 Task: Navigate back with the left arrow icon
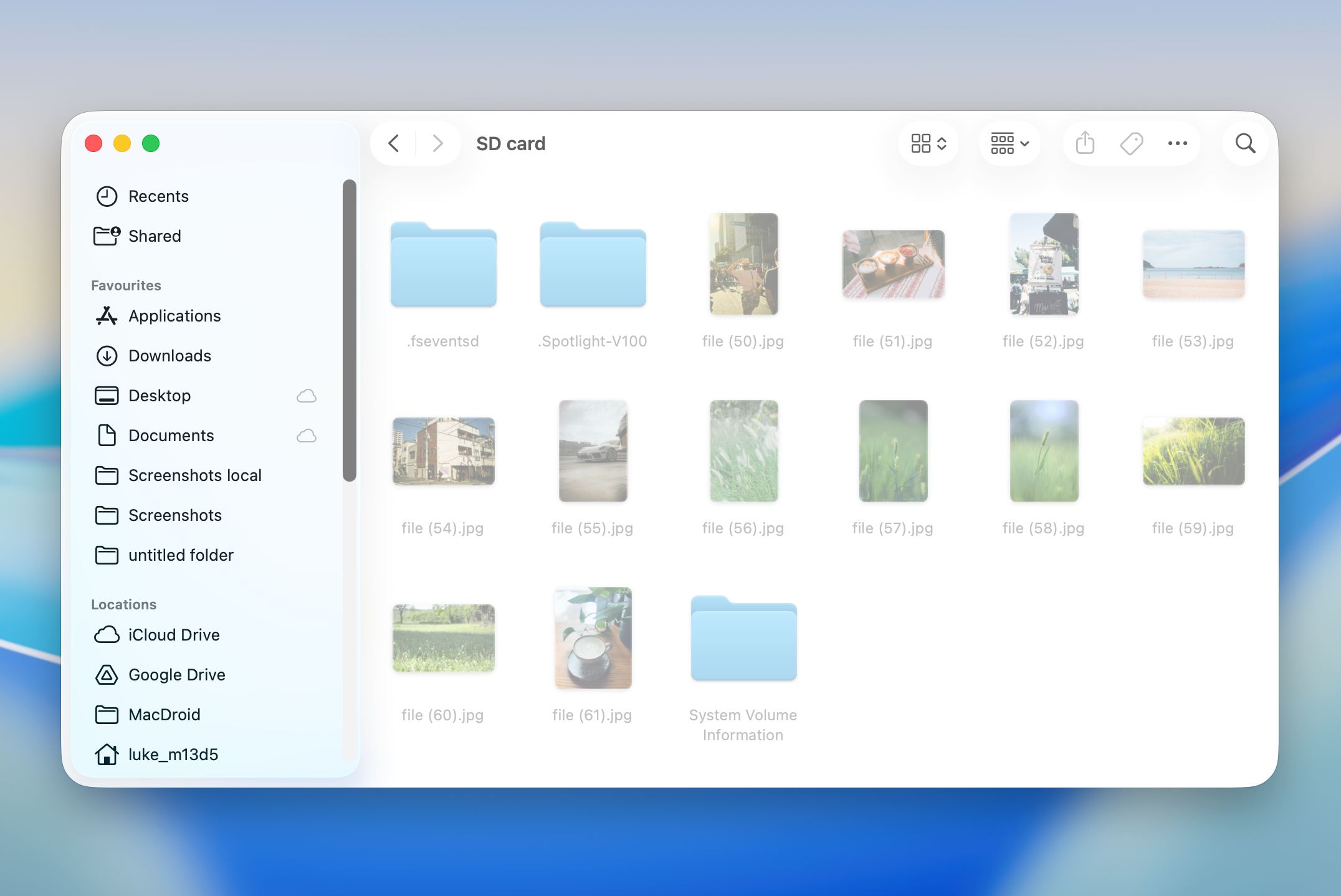coord(393,143)
